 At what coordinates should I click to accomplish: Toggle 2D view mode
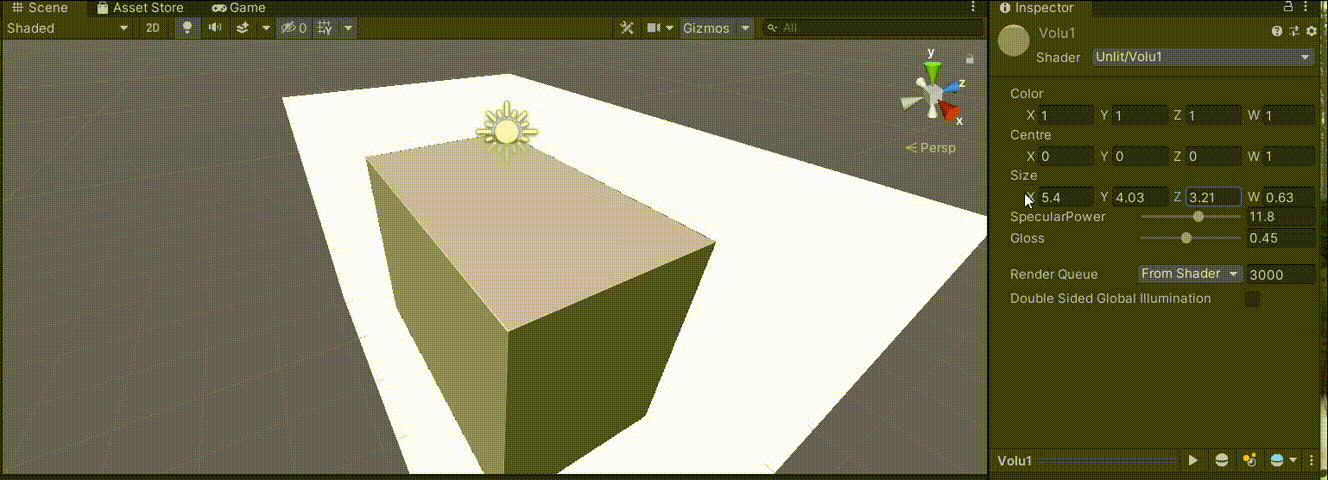(x=153, y=28)
